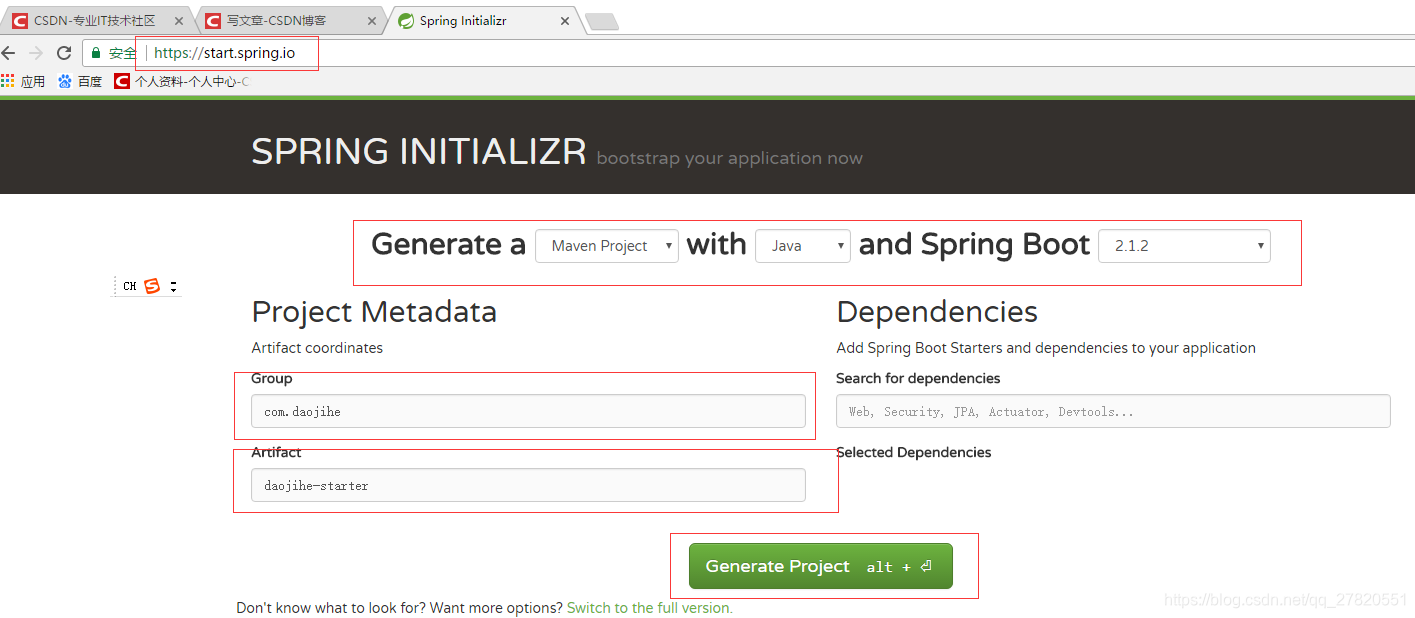Click the Group input field
Screen dimensions: 1415x618
pos(528,411)
